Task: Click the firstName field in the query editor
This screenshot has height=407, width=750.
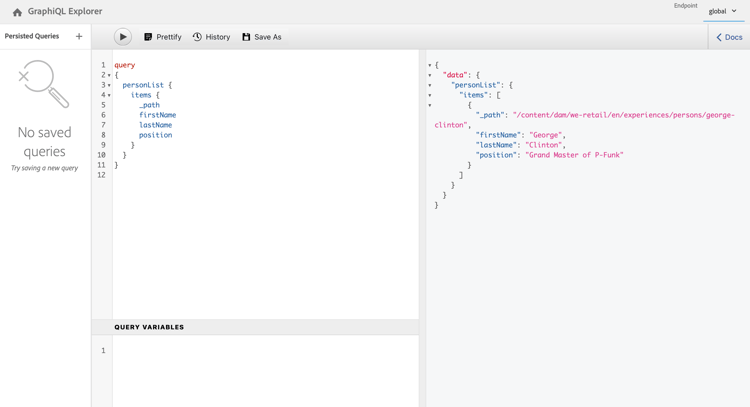Action: point(157,115)
